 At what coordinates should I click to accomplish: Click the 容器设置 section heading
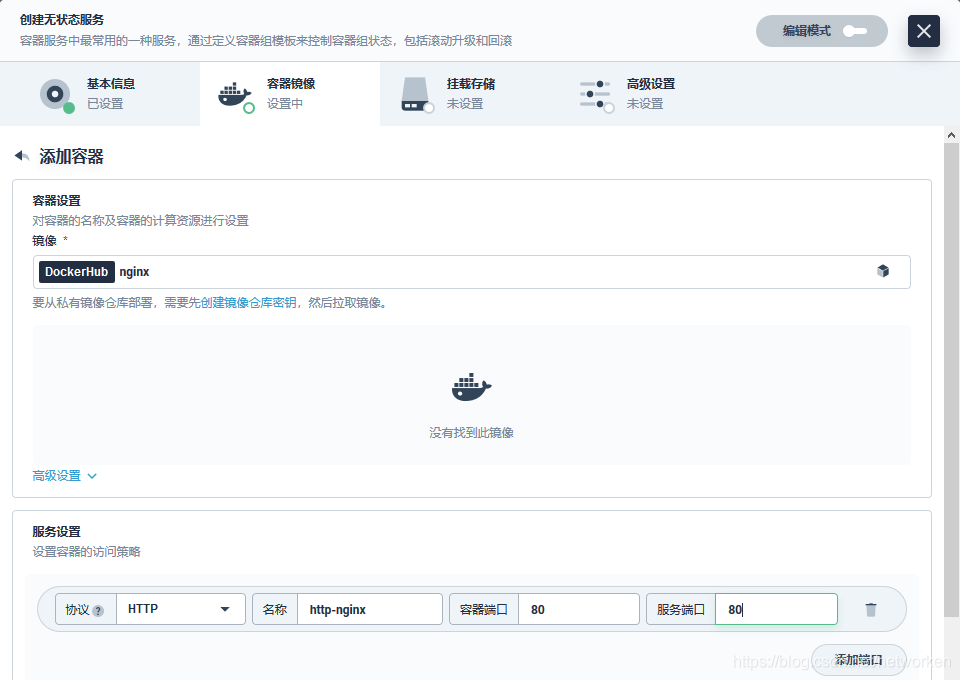pos(56,201)
